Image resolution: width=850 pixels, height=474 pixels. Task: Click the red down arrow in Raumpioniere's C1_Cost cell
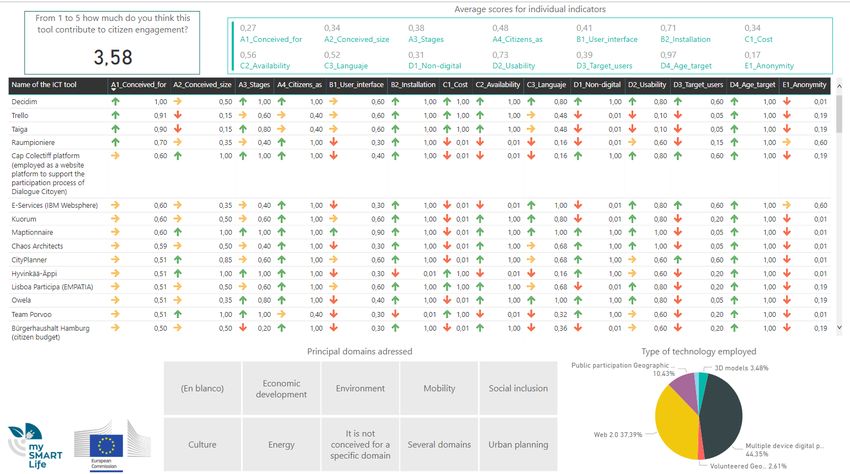pos(447,142)
